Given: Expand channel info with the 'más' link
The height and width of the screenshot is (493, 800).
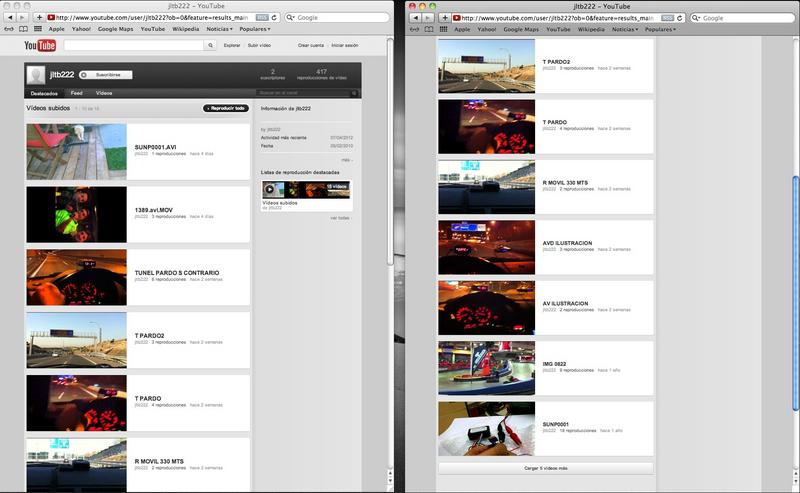Looking at the screenshot, I should click(345, 159).
